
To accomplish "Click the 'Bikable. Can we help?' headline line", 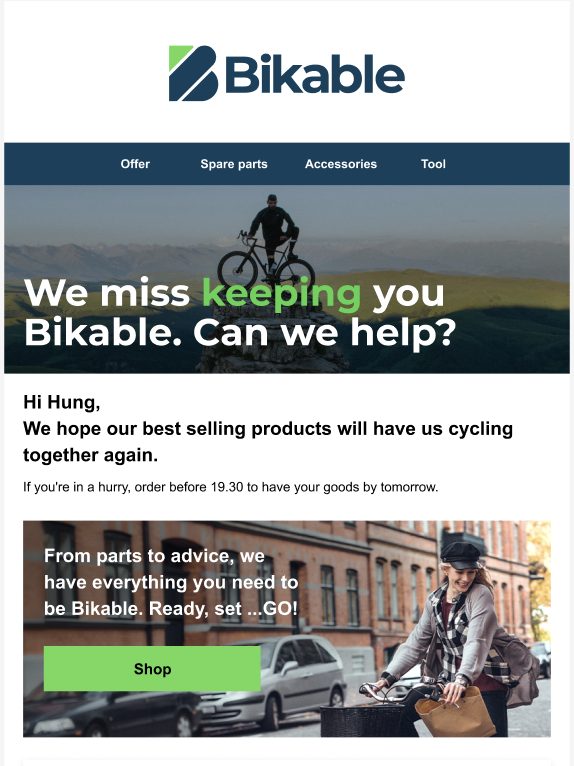I will pyautogui.click(x=240, y=333).
